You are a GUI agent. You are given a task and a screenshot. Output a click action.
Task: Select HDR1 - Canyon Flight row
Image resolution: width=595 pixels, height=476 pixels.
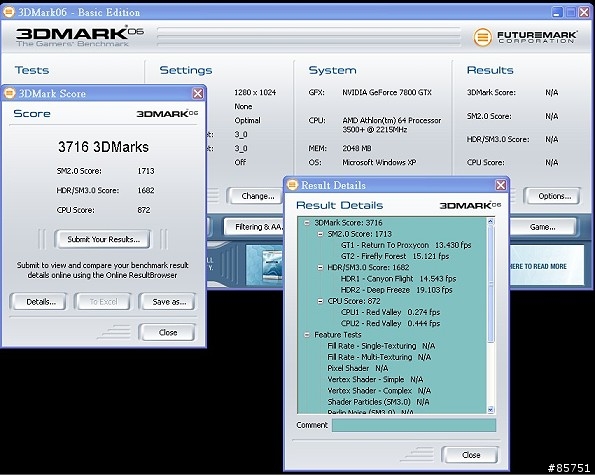pos(398,279)
